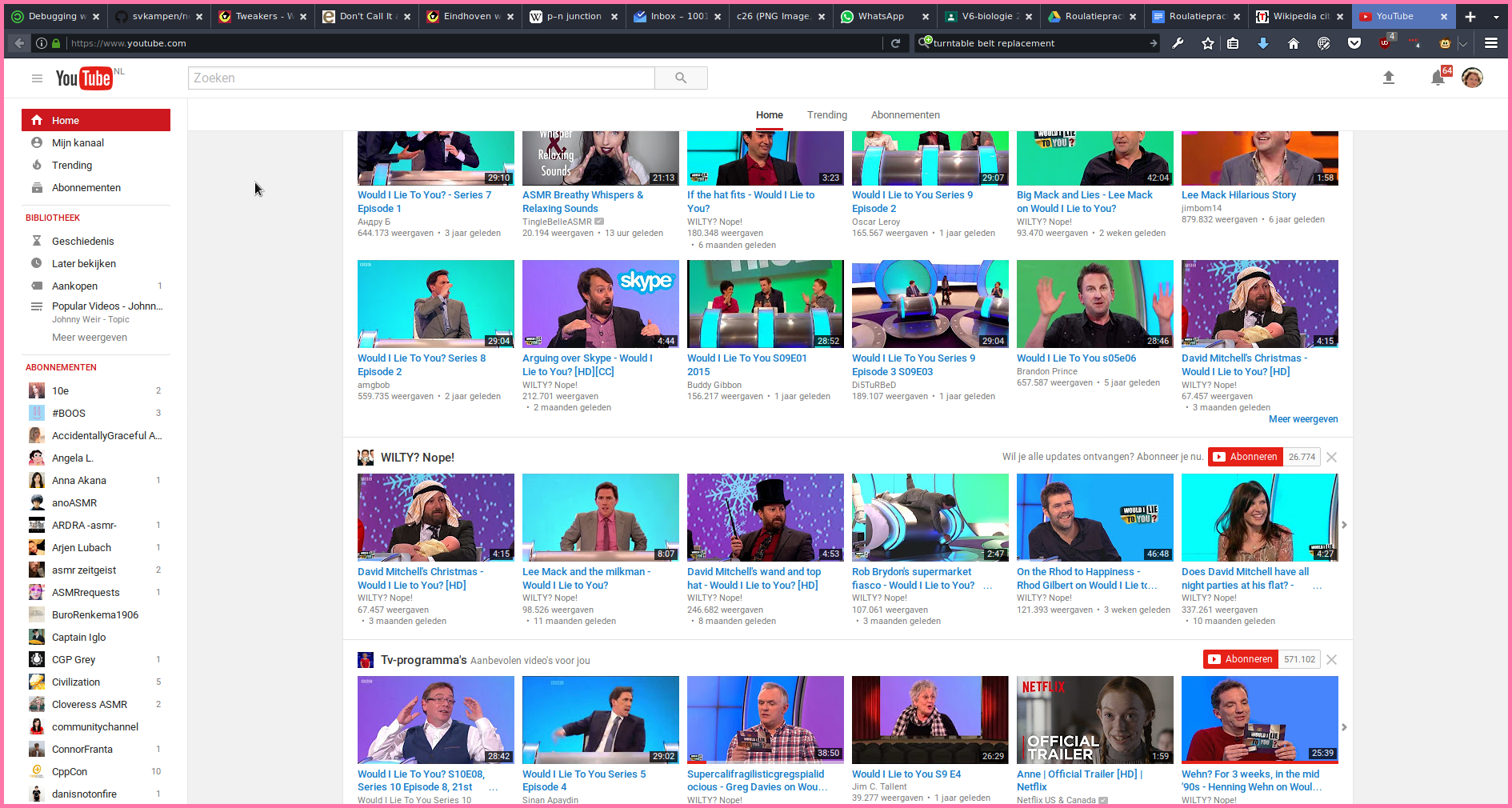Show more videos via Meer weergeven link
Screen dimensions: 1512x808
point(1302,419)
